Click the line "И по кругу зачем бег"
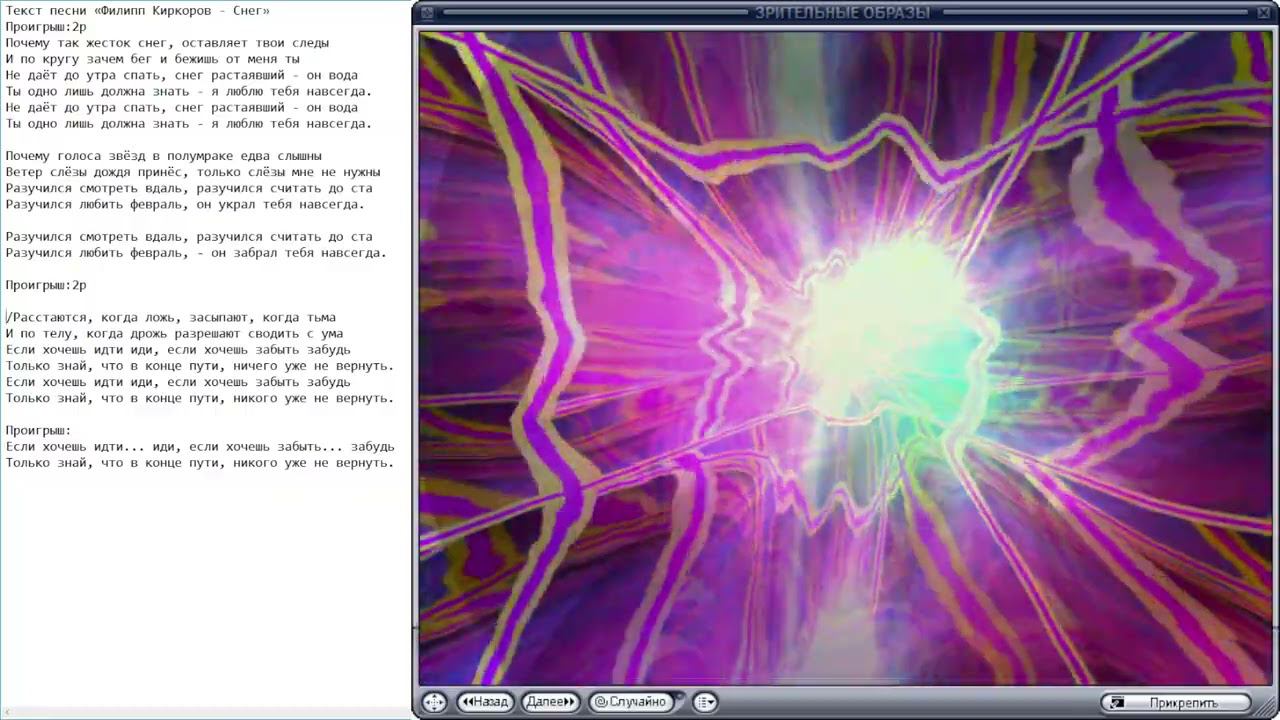Image resolution: width=1280 pixels, height=720 pixels. (x=152, y=59)
